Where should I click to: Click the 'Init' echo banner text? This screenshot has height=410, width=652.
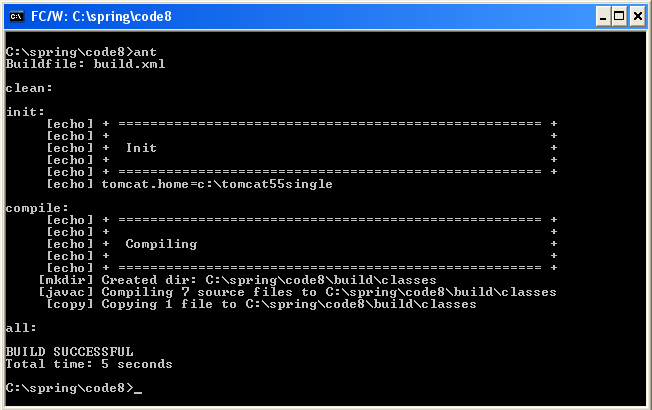(141, 148)
